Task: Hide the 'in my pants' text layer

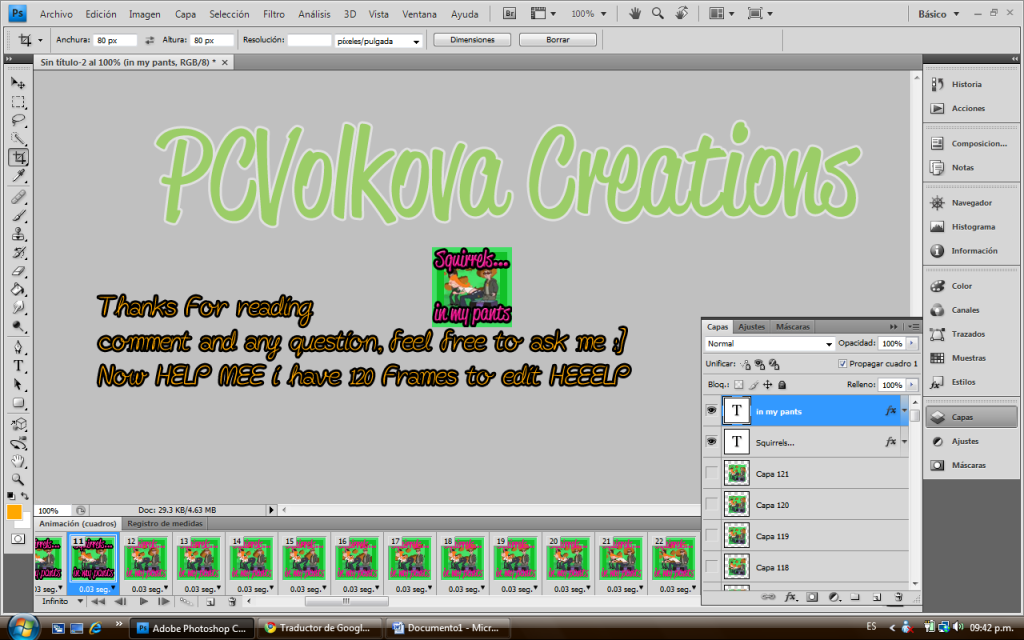Action: pyautogui.click(x=711, y=411)
